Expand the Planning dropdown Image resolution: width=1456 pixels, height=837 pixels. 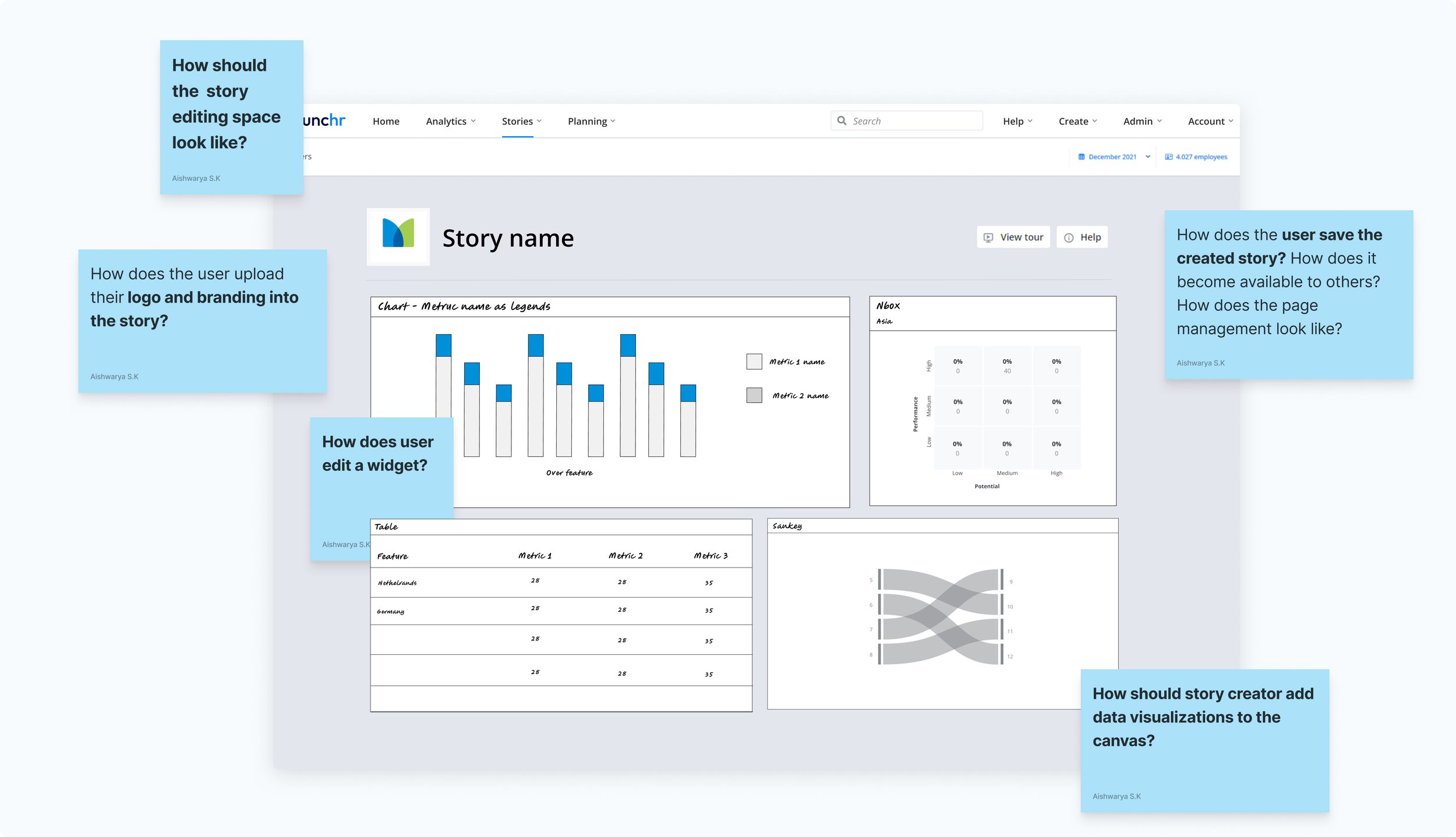(591, 121)
